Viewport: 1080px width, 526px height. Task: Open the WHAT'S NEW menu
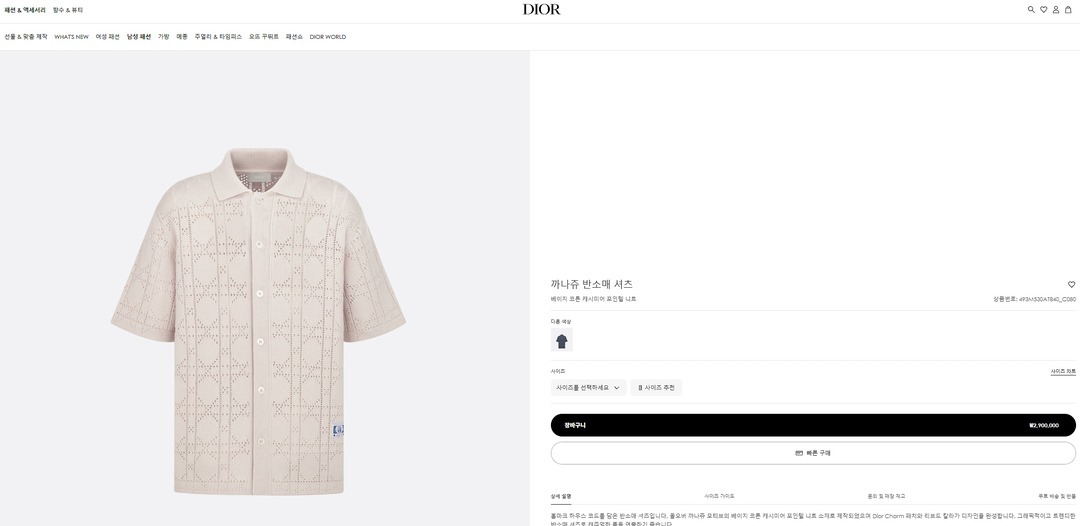[71, 37]
